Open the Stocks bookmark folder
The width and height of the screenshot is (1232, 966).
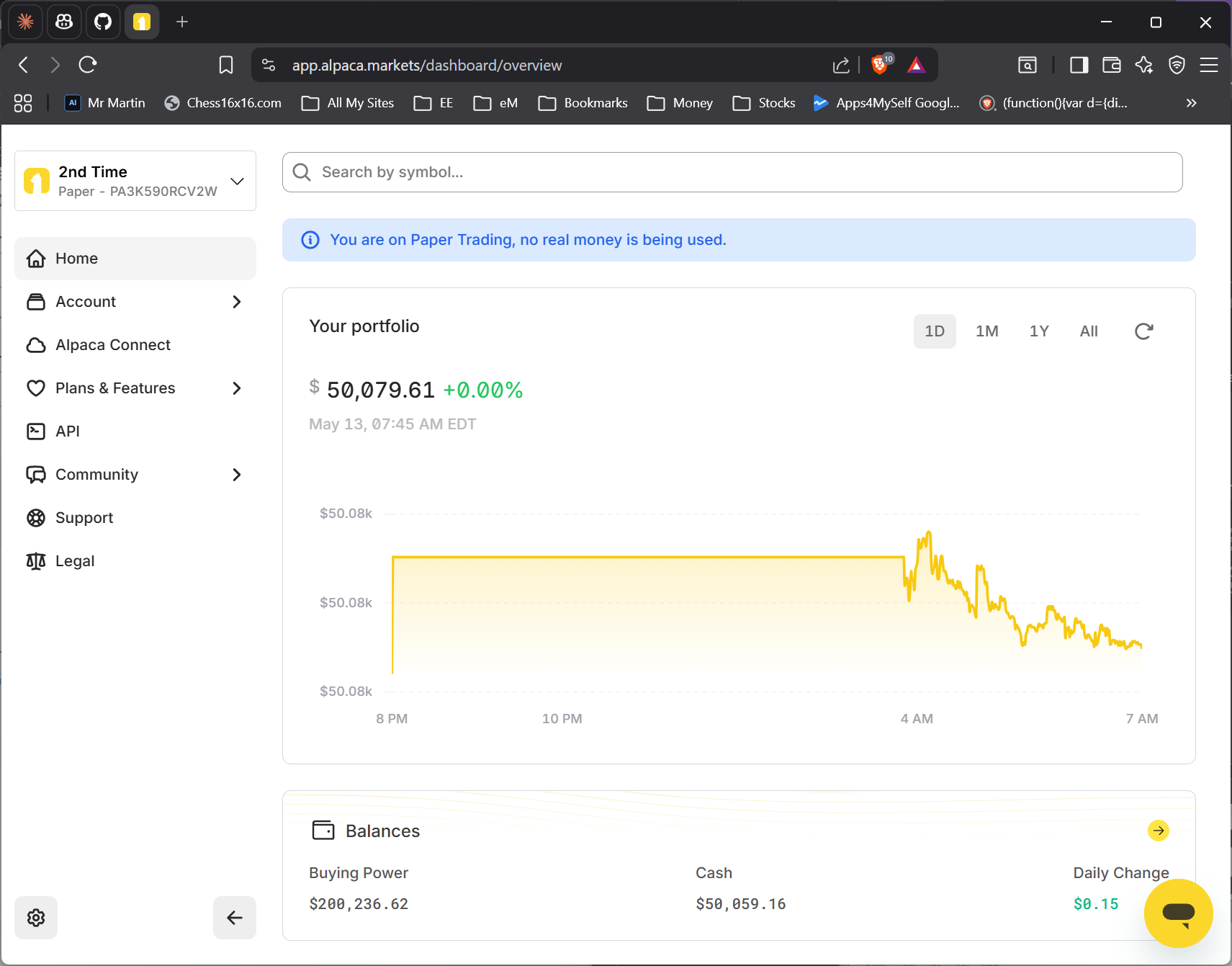764,103
